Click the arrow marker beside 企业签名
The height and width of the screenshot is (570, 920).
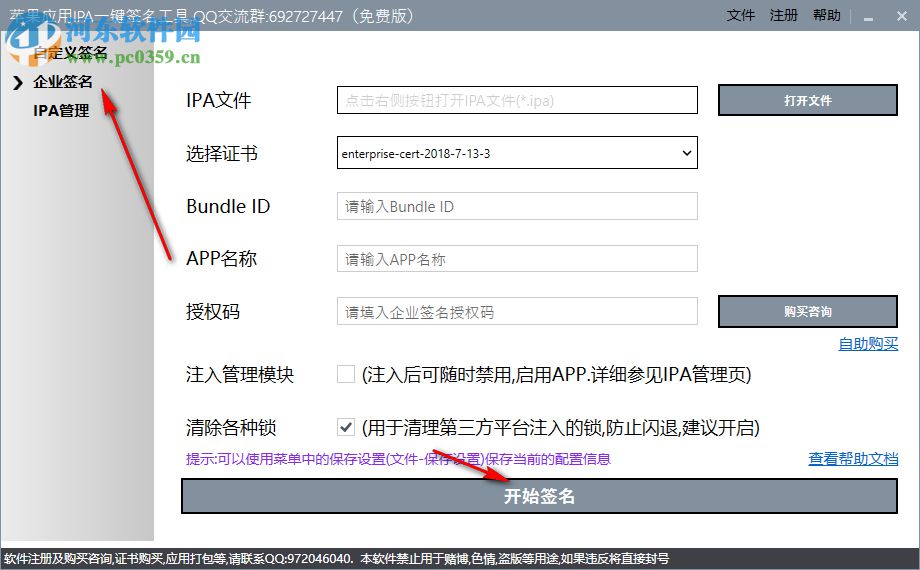[x=18, y=82]
